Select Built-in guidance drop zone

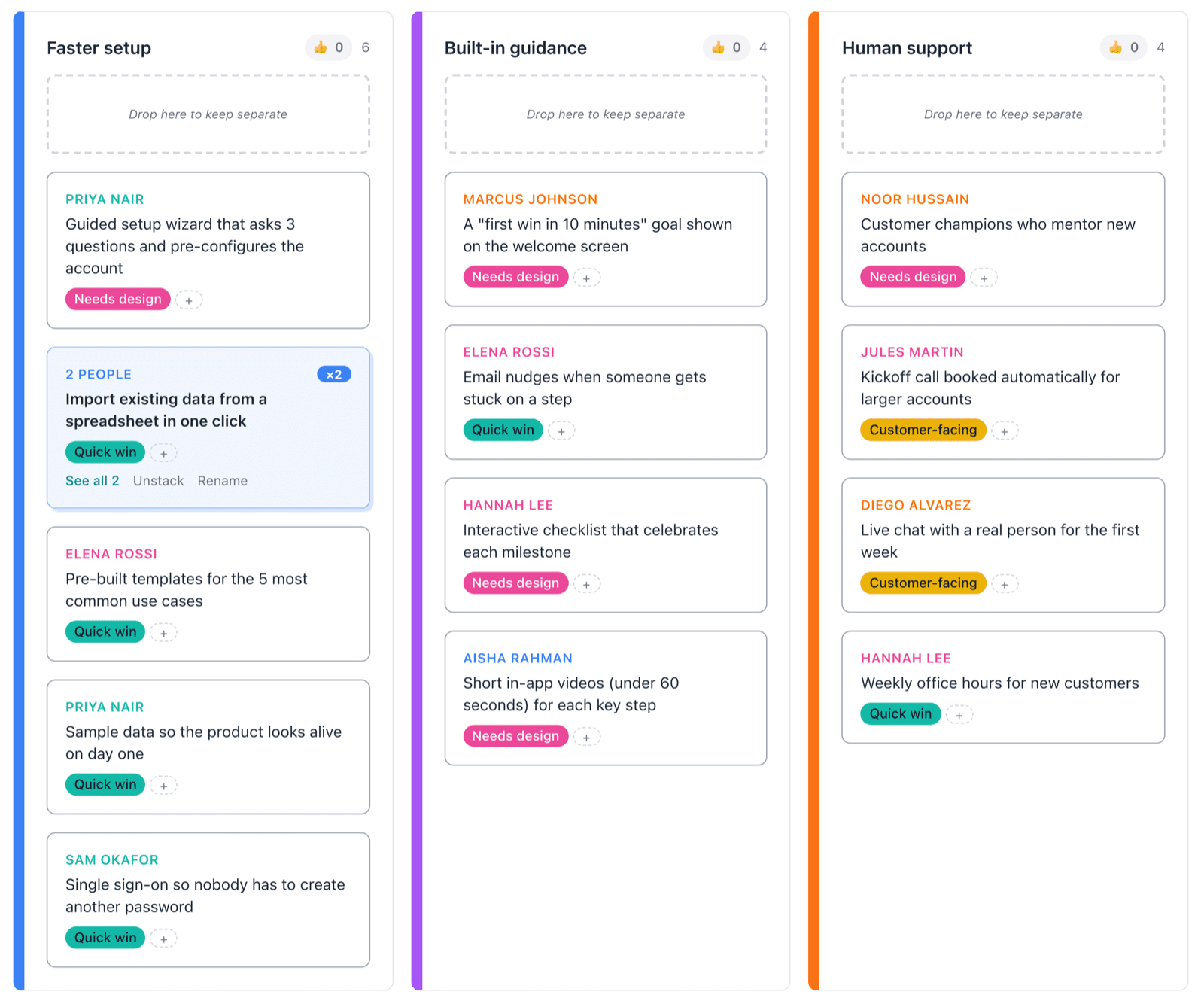click(606, 114)
